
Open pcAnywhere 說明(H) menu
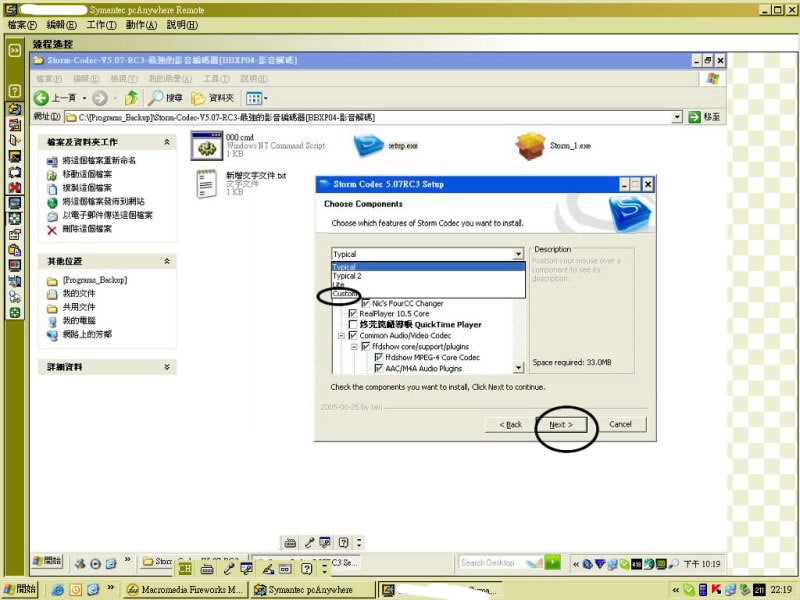tap(182, 25)
